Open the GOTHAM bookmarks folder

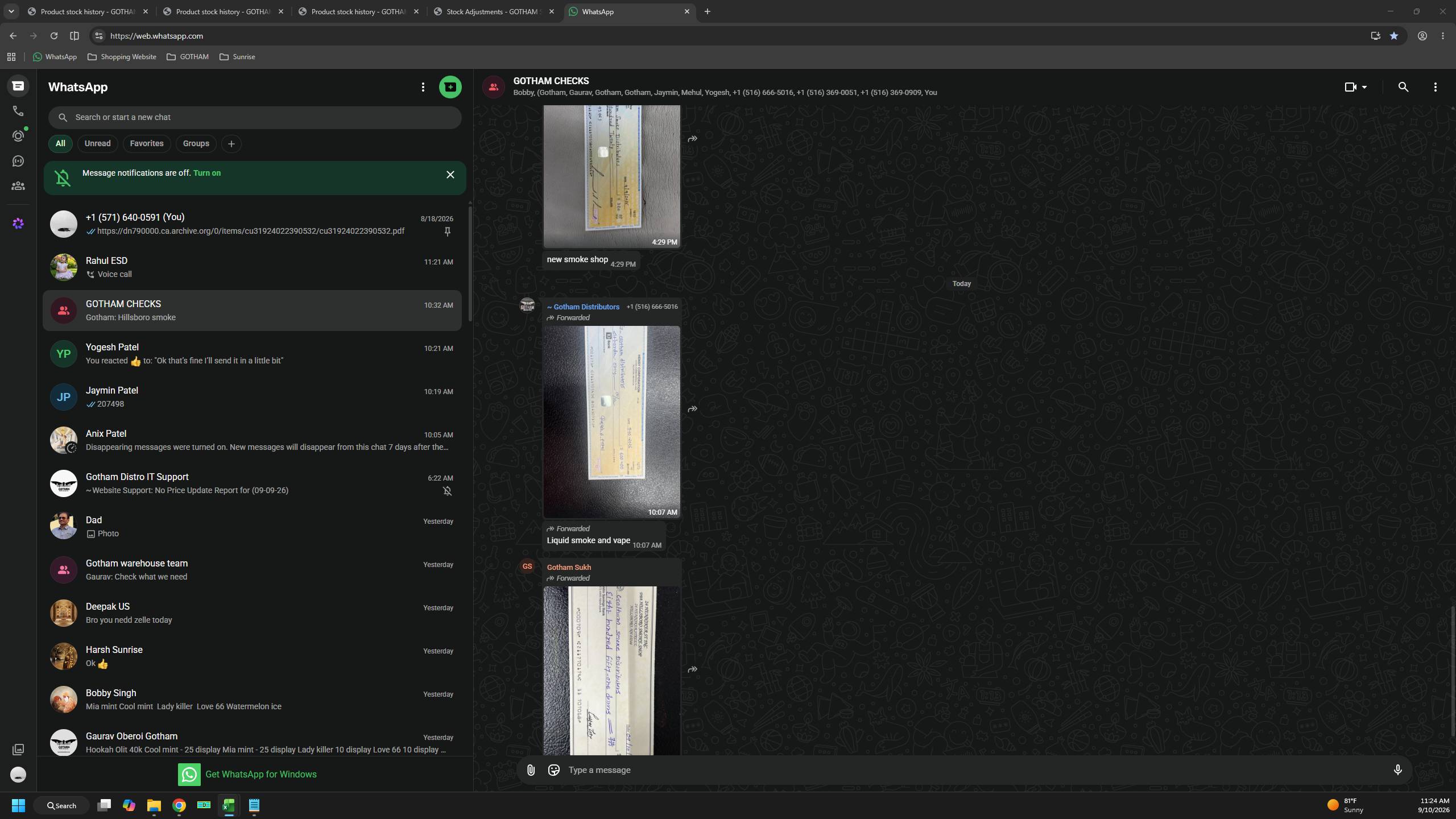point(188,57)
